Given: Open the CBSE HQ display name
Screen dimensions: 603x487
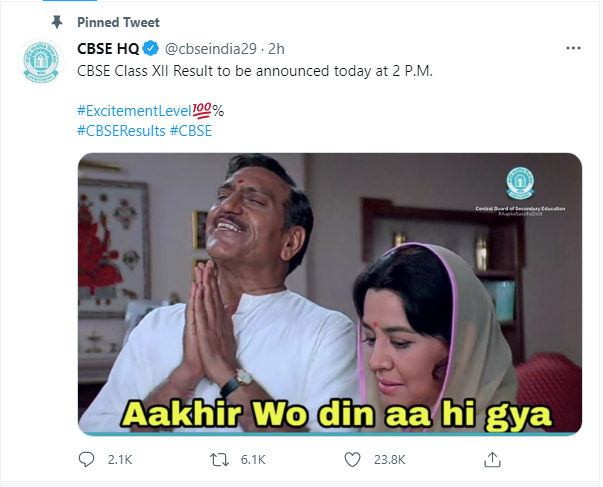Looking at the screenshot, I should tap(108, 49).
